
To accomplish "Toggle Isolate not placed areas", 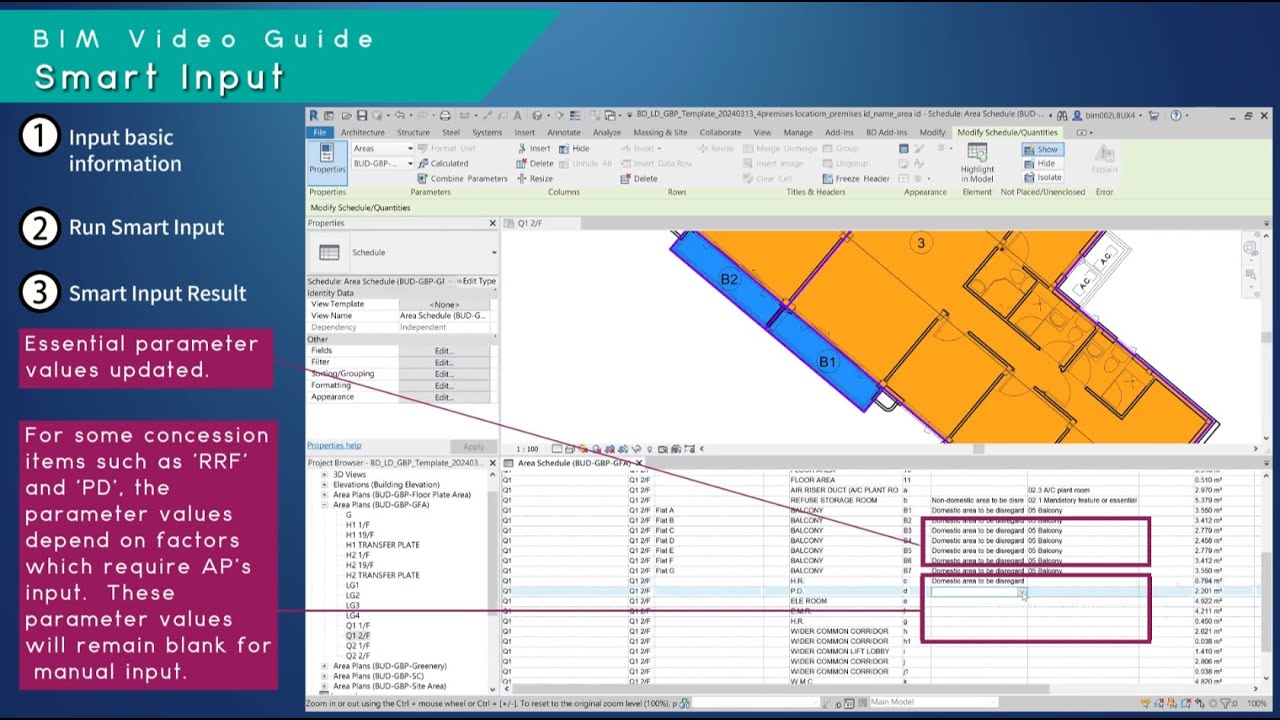I will 1043,177.
